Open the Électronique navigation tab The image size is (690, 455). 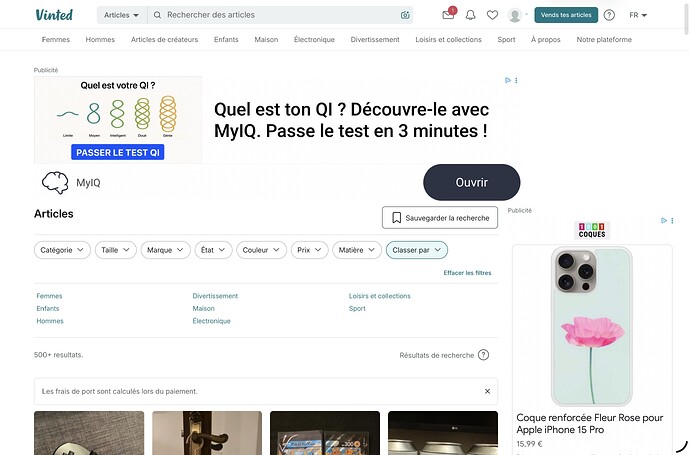click(x=314, y=40)
